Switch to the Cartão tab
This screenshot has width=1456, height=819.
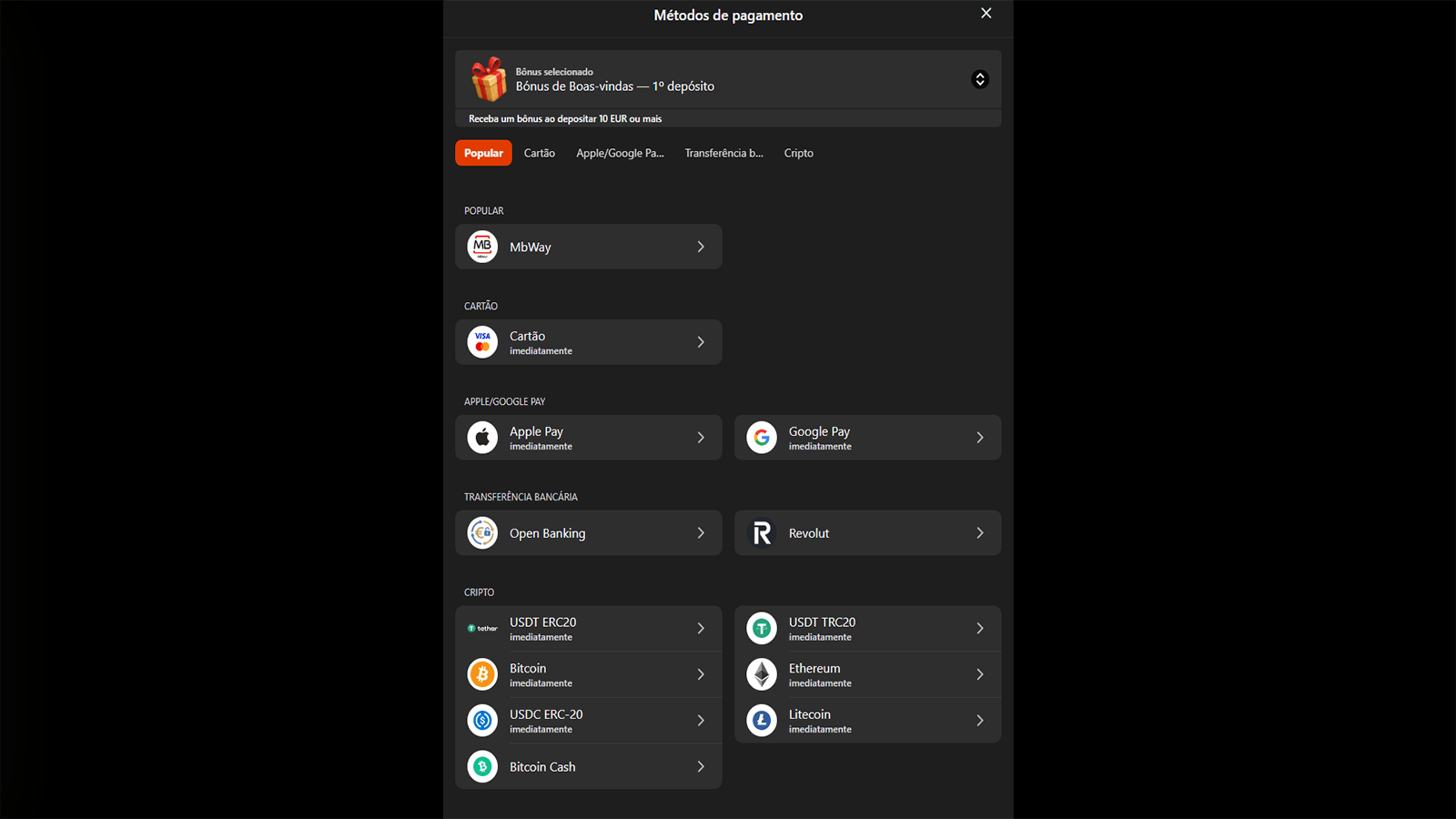click(x=540, y=153)
